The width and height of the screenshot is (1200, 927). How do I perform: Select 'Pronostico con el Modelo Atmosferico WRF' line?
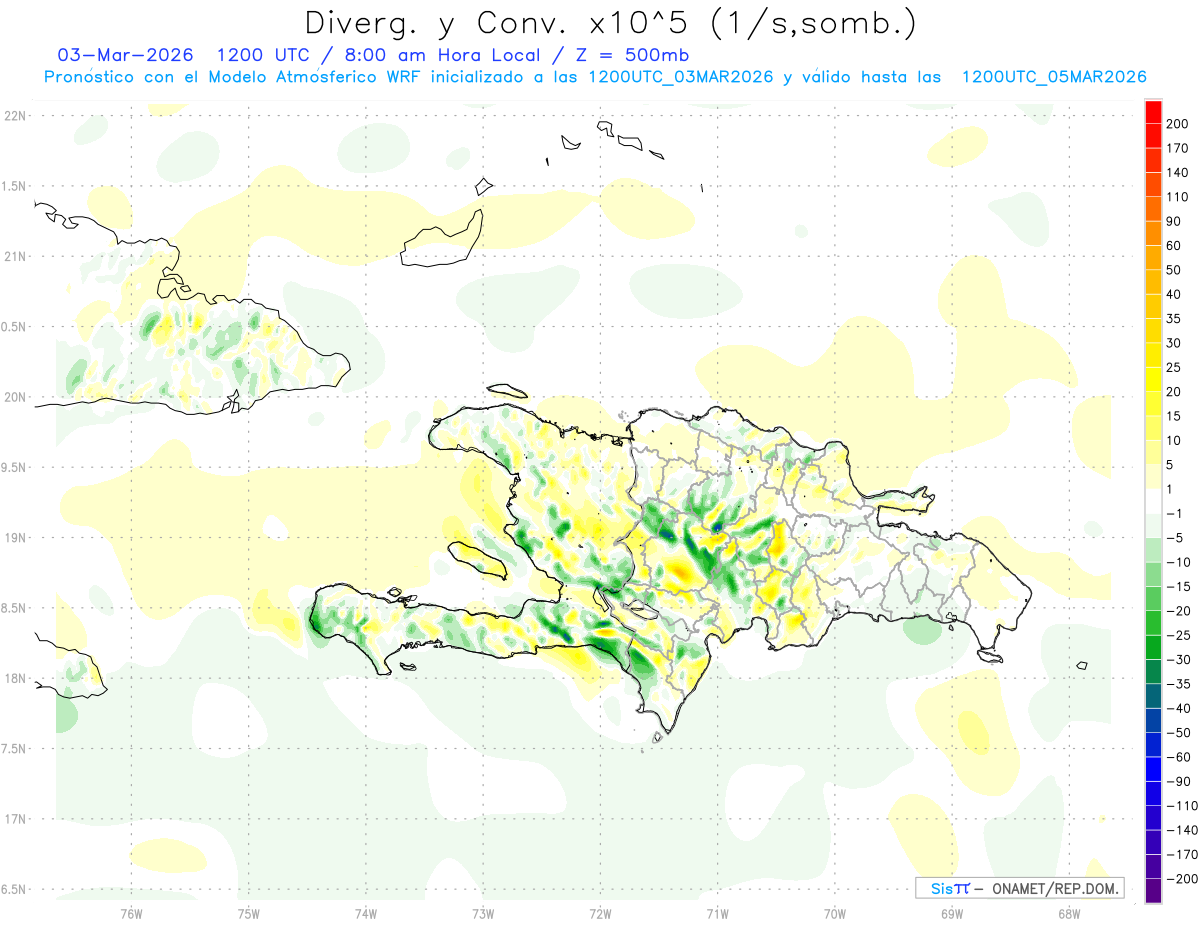230,77
